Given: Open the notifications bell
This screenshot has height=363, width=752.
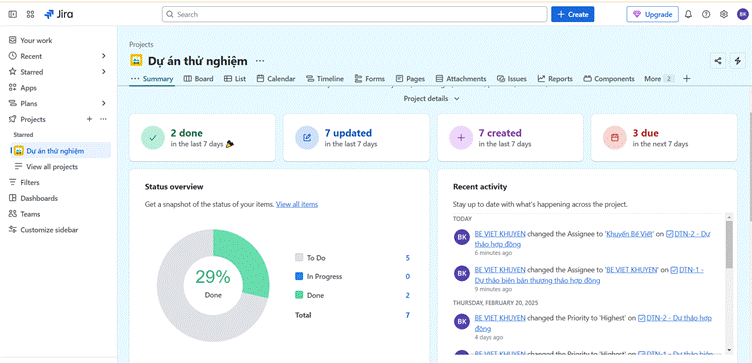Looking at the screenshot, I should 688,14.
